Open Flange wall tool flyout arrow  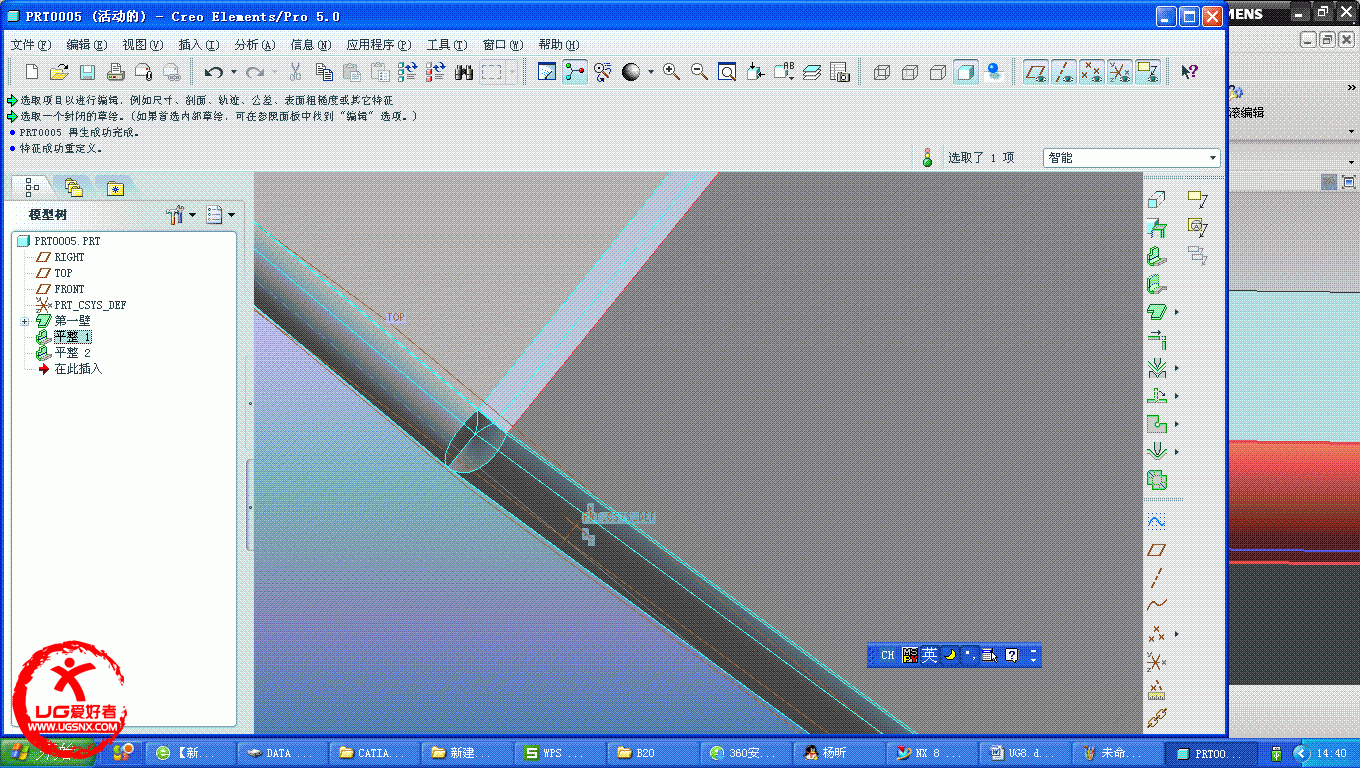(1176, 312)
